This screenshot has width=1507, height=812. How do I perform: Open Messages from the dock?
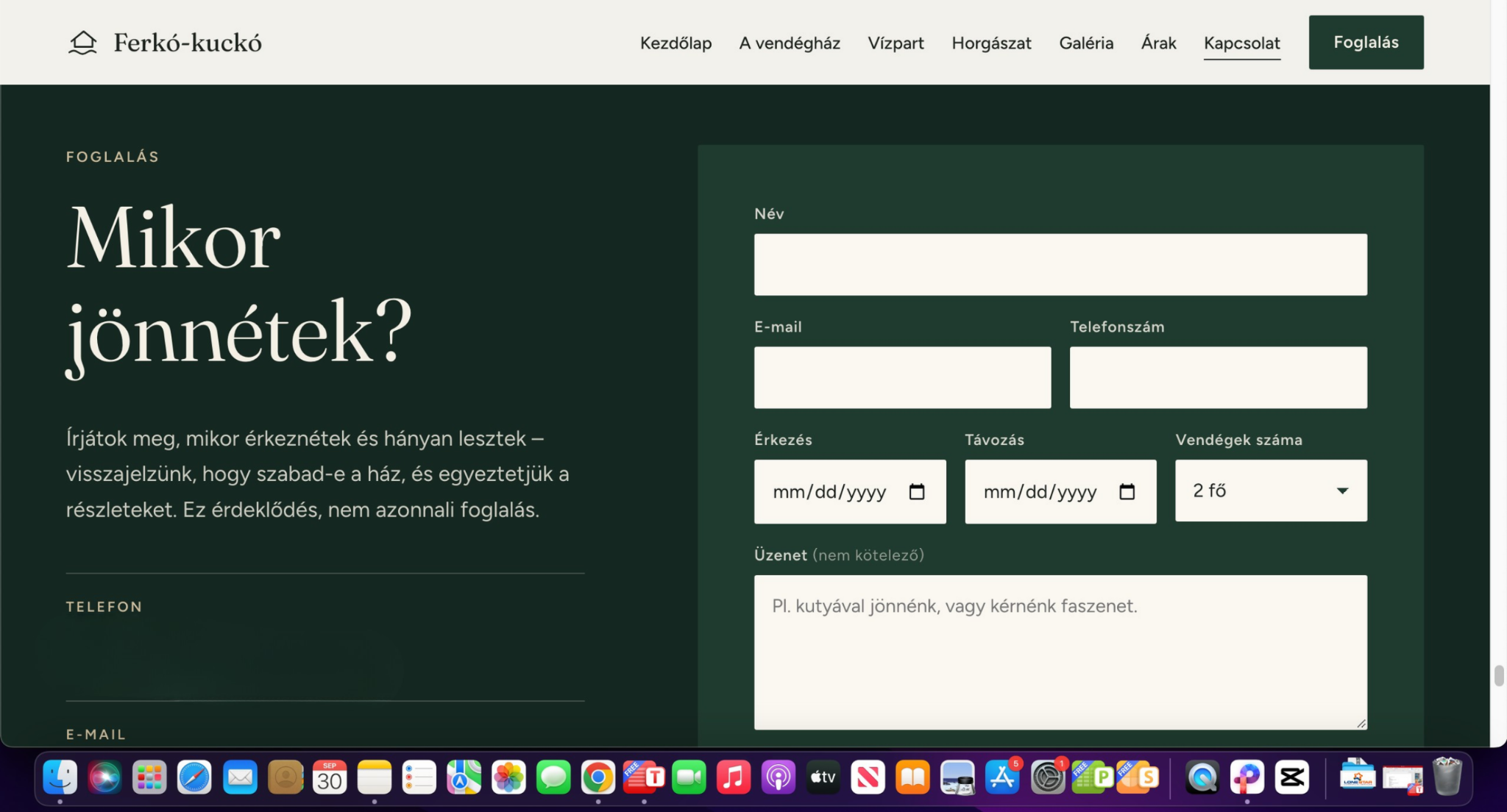(x=553, y=777)
